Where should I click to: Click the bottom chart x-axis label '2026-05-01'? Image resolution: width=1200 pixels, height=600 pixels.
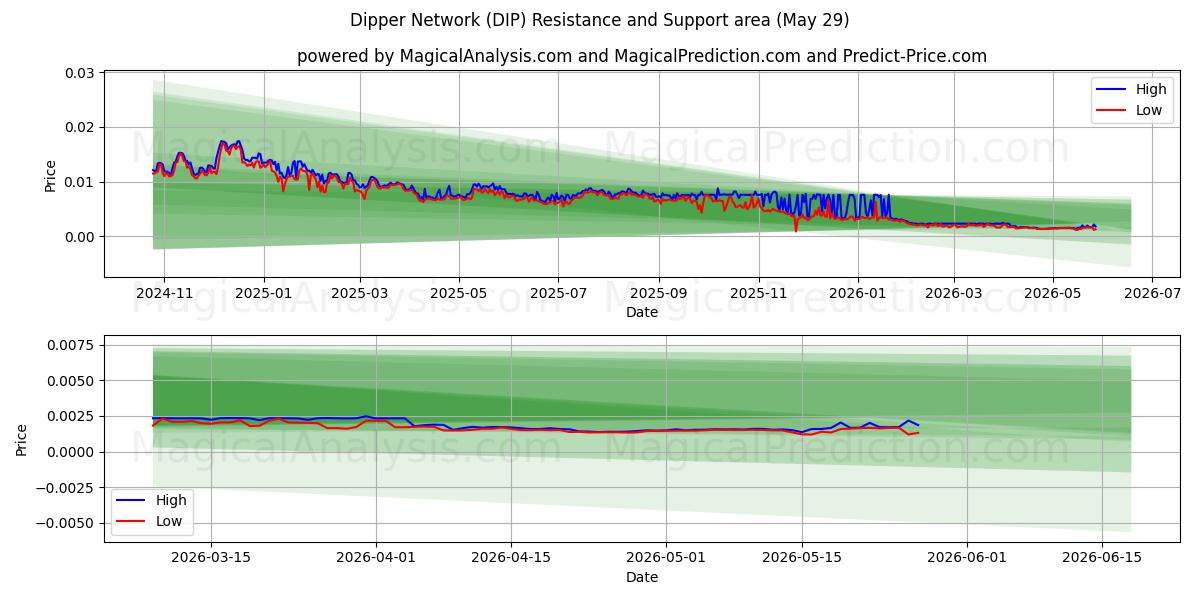pyautogui.click(x=666, y=560)
